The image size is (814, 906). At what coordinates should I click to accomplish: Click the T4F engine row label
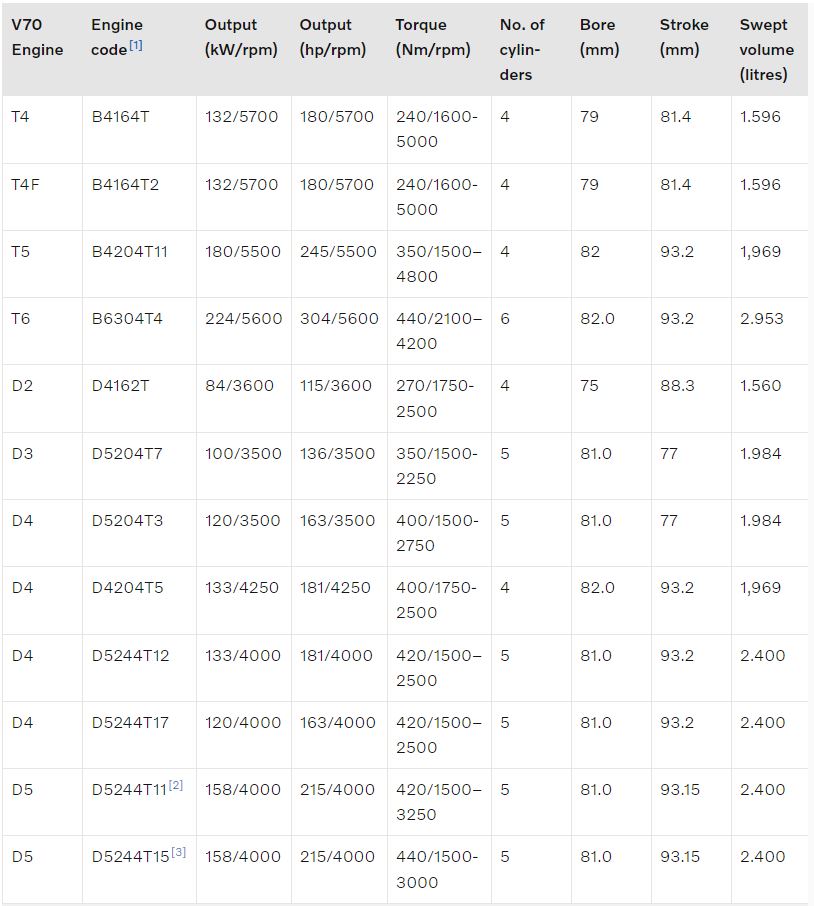pyautogui.click(x=25, y=185)
